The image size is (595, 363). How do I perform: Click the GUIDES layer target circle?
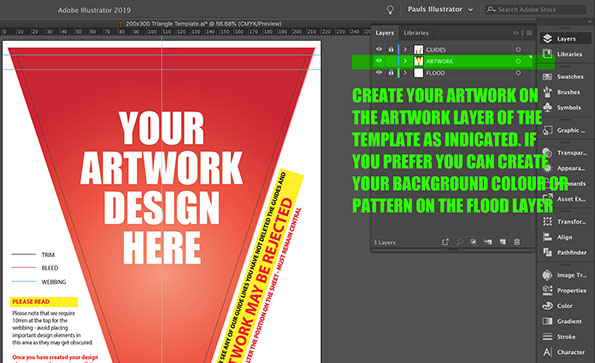coord(518,50)
